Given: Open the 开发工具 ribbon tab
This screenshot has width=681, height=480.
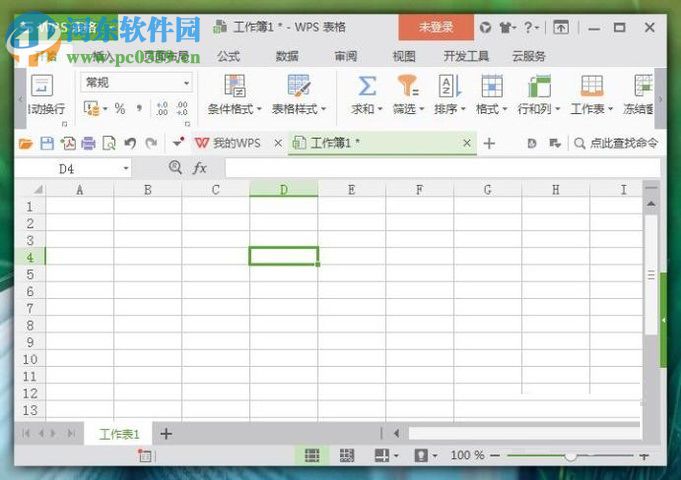Looking at the screenshot, I should click(x=466, y=56).
